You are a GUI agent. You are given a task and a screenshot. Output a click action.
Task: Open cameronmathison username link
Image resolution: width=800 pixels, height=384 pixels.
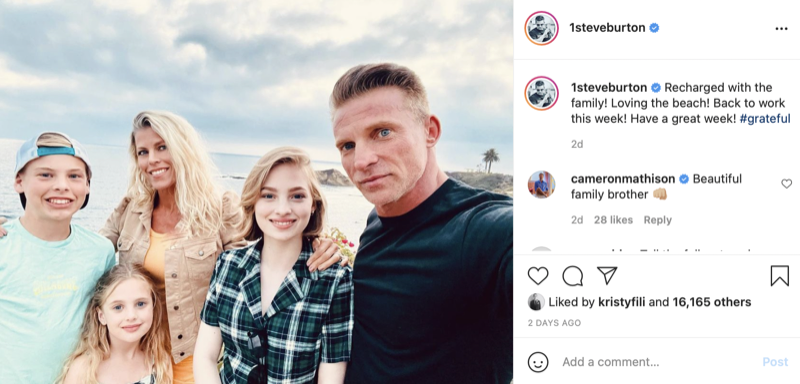click(x=623, y=179)
